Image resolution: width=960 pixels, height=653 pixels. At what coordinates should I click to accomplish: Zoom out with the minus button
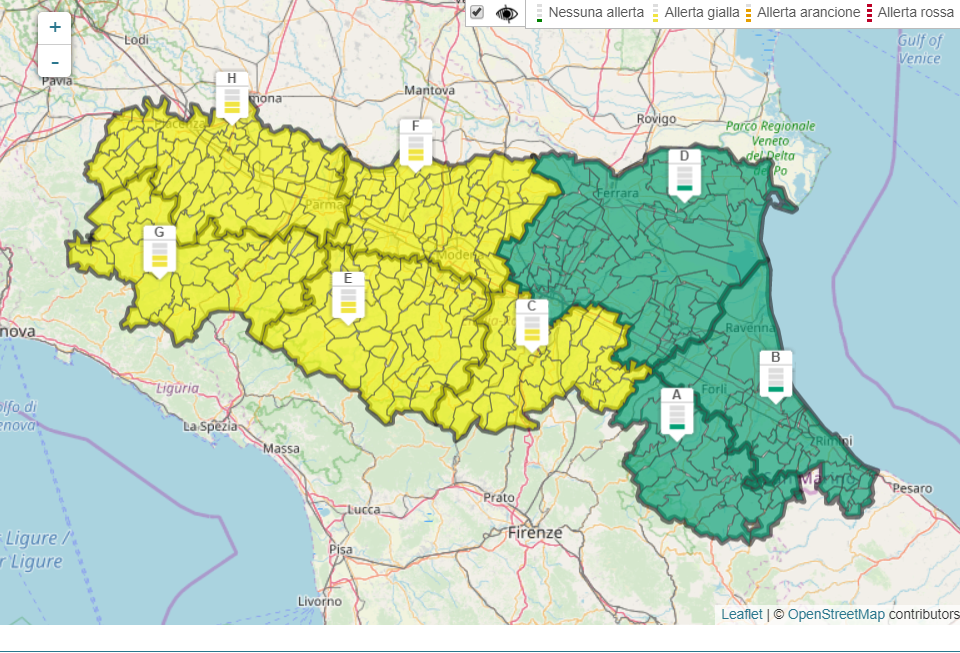(54, 61)
